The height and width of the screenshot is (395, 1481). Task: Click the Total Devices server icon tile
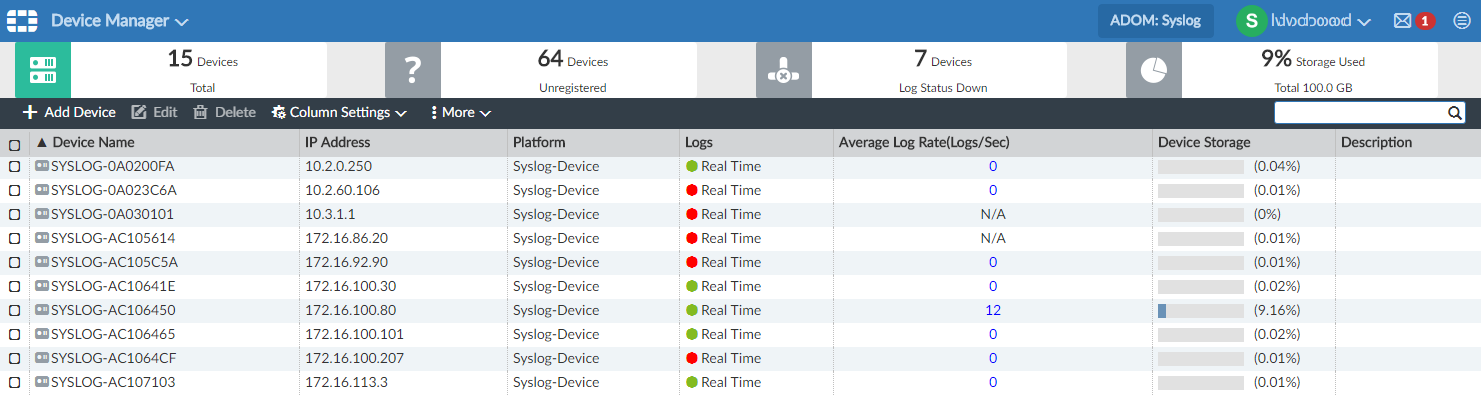(43, 70)
